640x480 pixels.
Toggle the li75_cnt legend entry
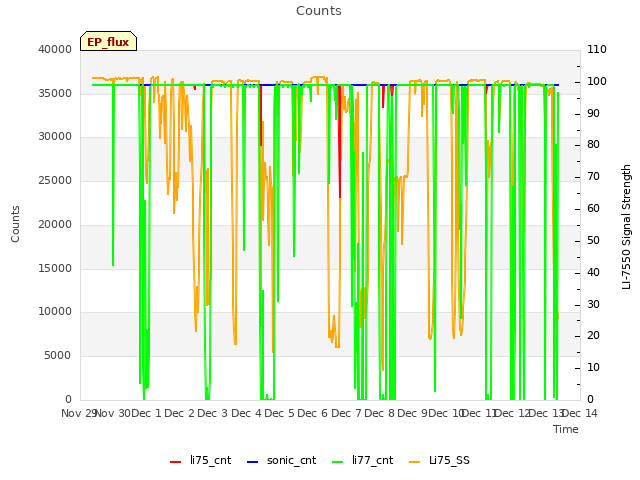point(200,460)
